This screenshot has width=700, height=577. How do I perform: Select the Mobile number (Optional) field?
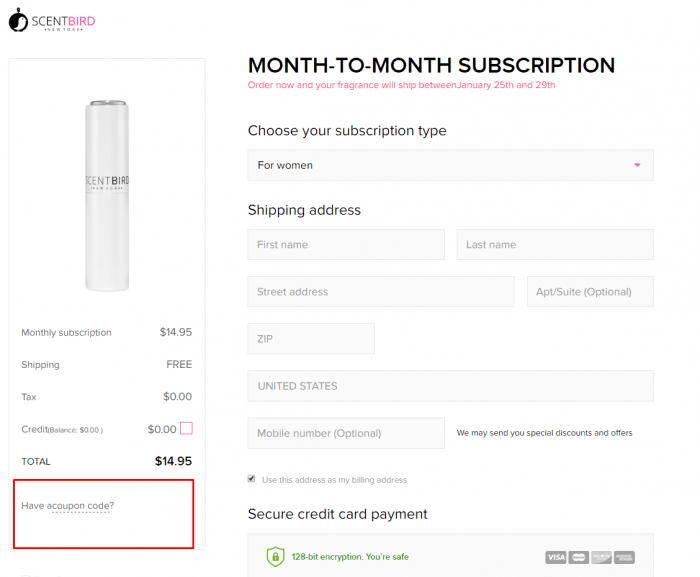(x=346, y=433)
